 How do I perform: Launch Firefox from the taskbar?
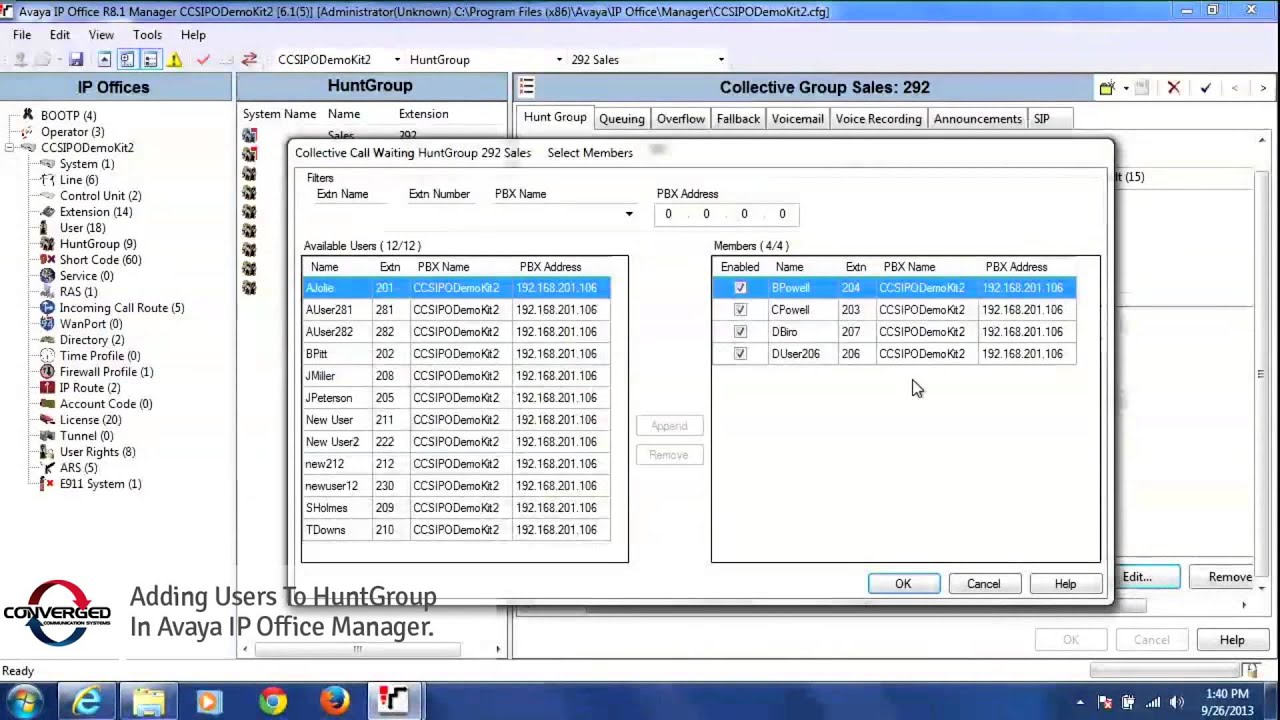point(334,701)
